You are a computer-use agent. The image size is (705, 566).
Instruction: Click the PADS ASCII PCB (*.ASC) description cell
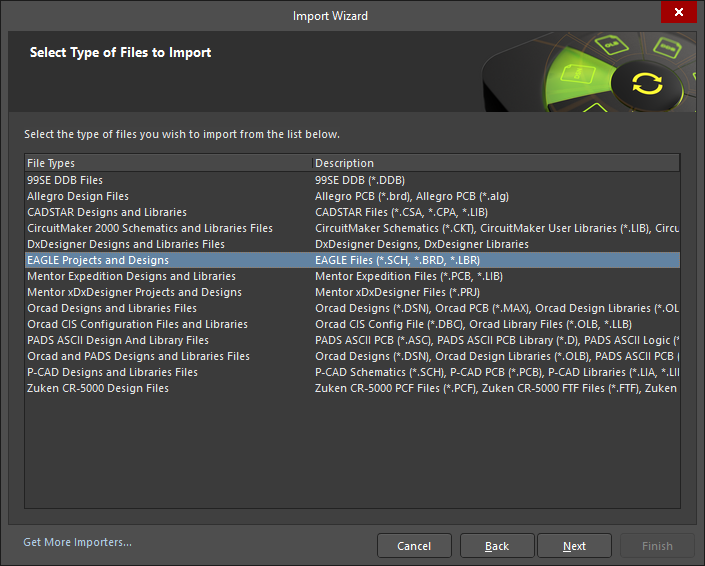[497, 340]
